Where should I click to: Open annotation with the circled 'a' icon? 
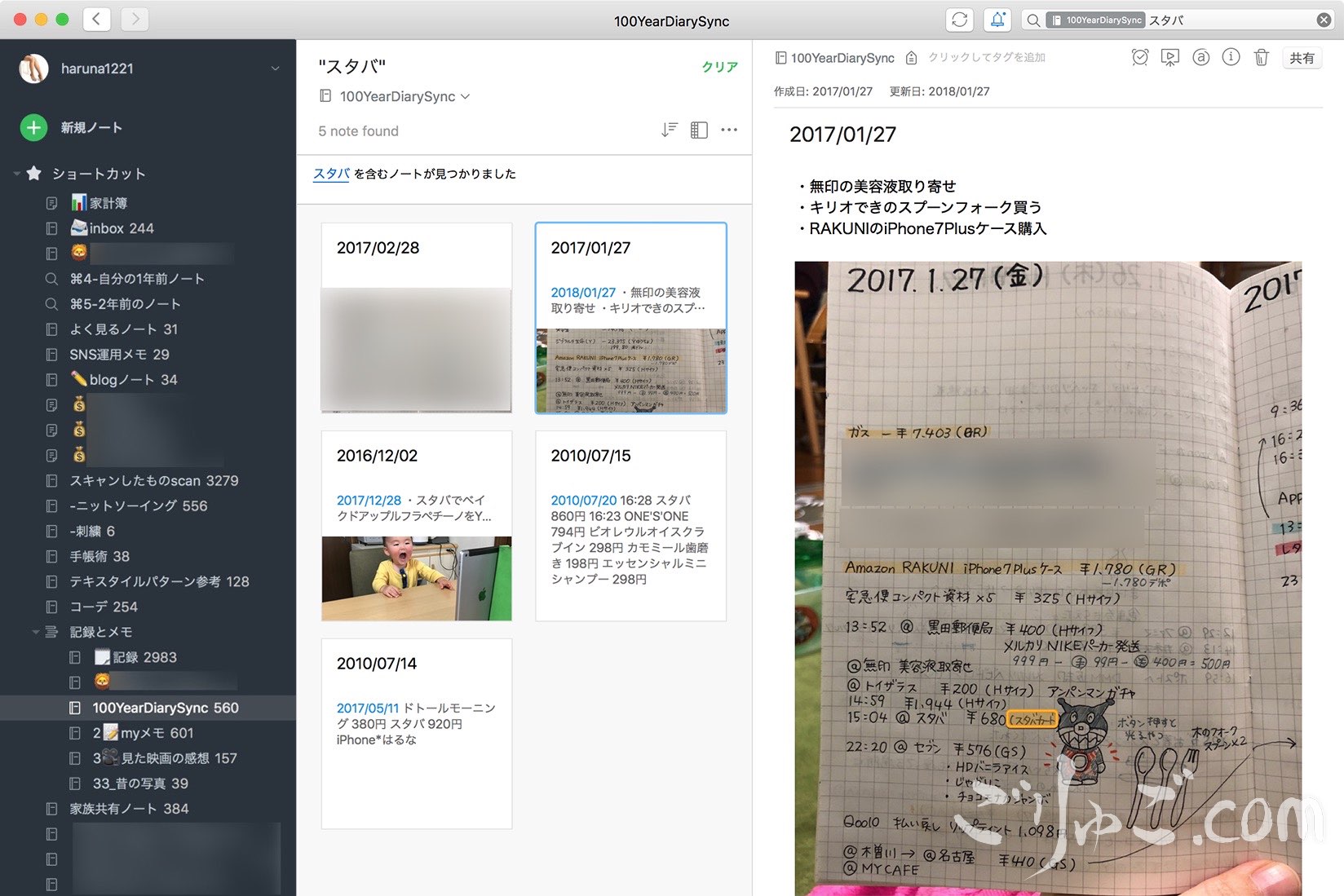point(1200,57)
